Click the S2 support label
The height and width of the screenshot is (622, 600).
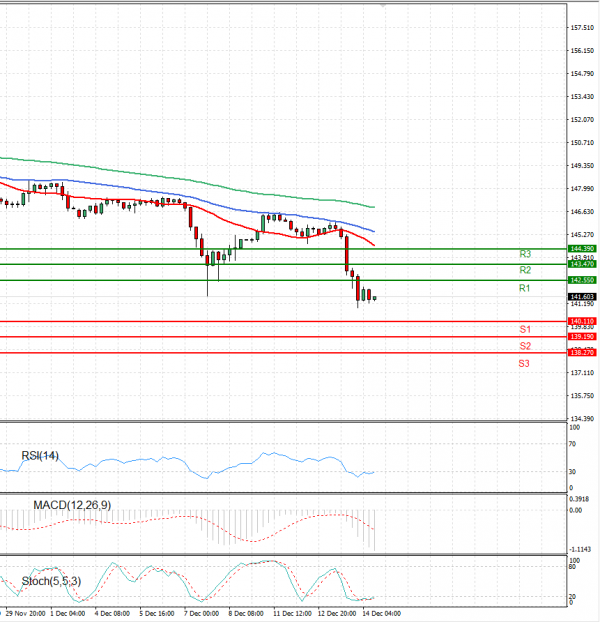pyautogui.click(x=525, y=346)
